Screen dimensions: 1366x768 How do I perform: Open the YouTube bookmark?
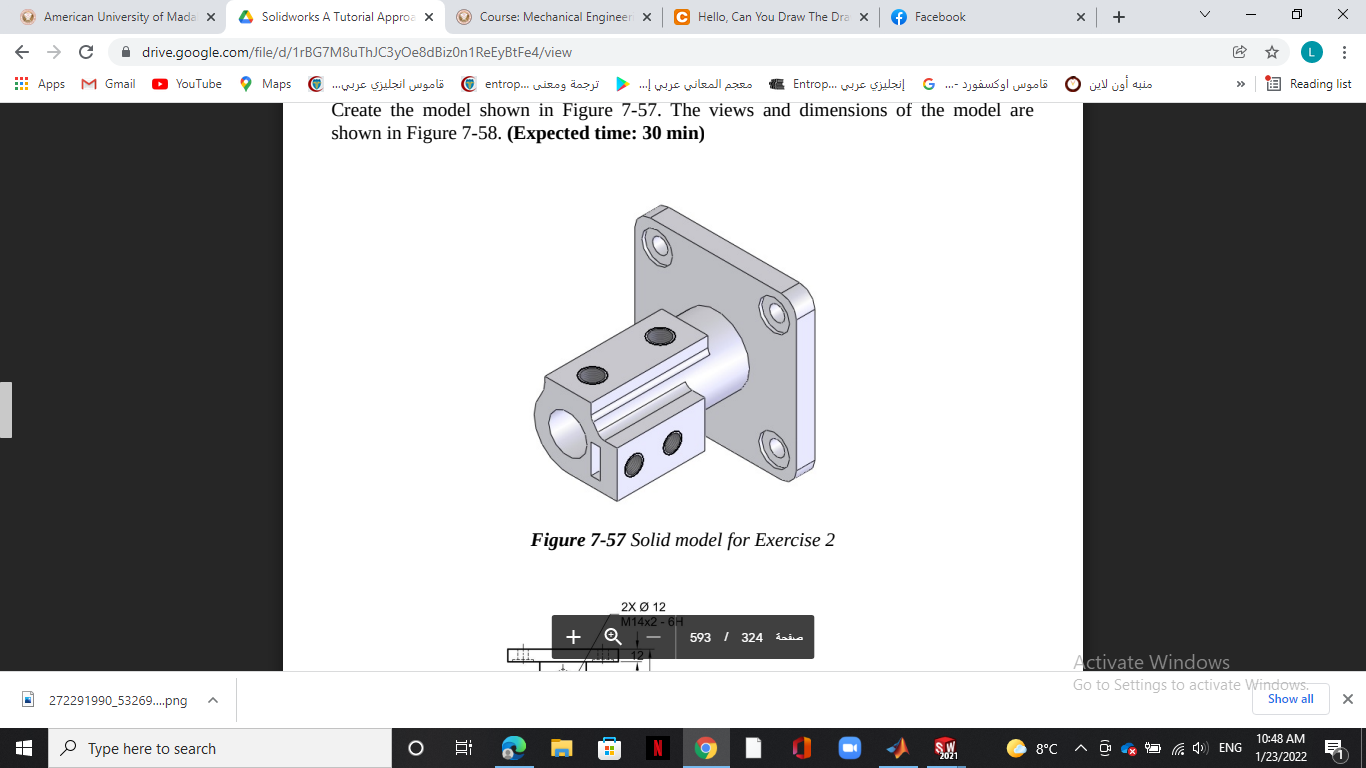point(187,84)
